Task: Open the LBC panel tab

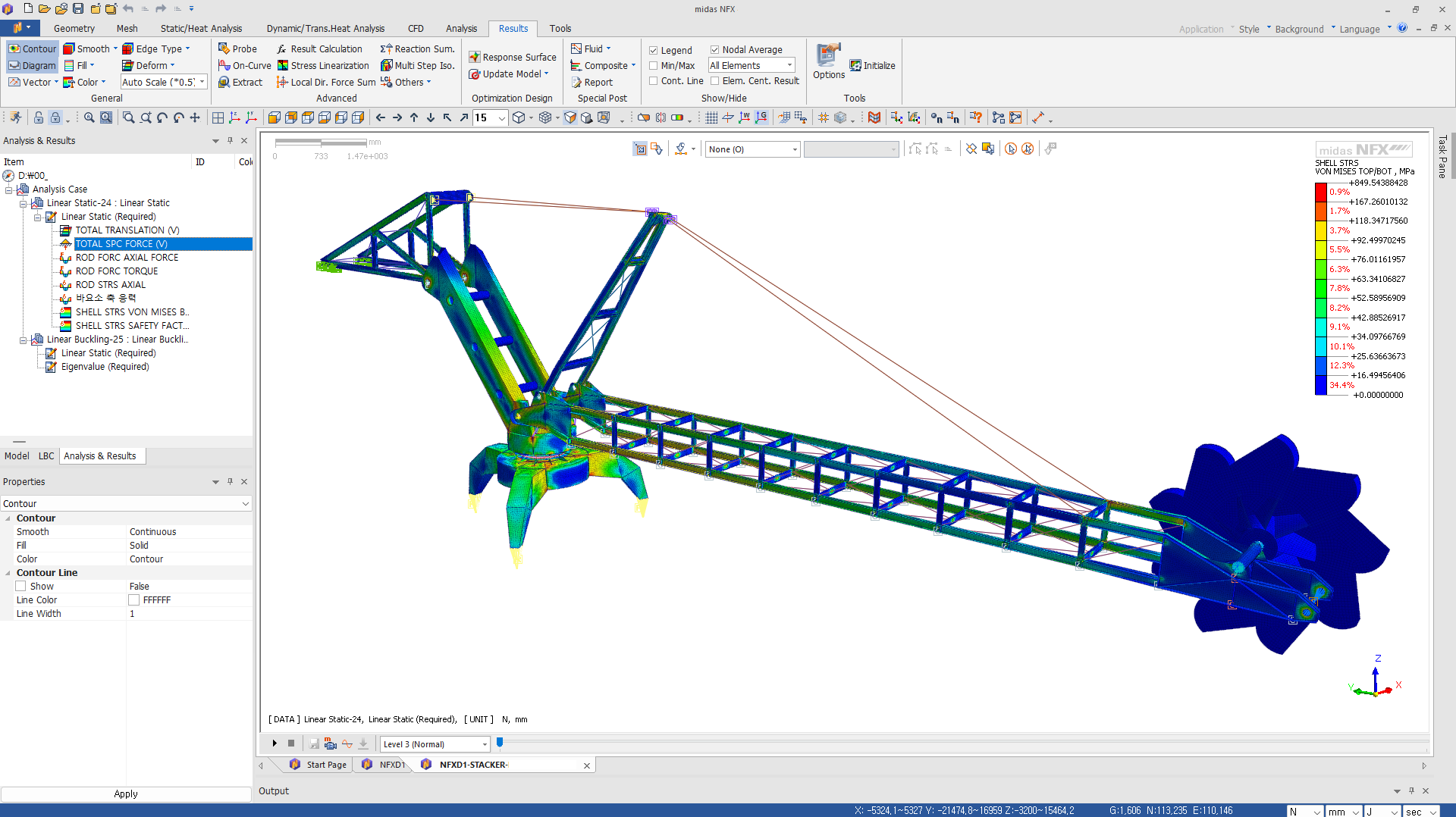Action: 46,456
